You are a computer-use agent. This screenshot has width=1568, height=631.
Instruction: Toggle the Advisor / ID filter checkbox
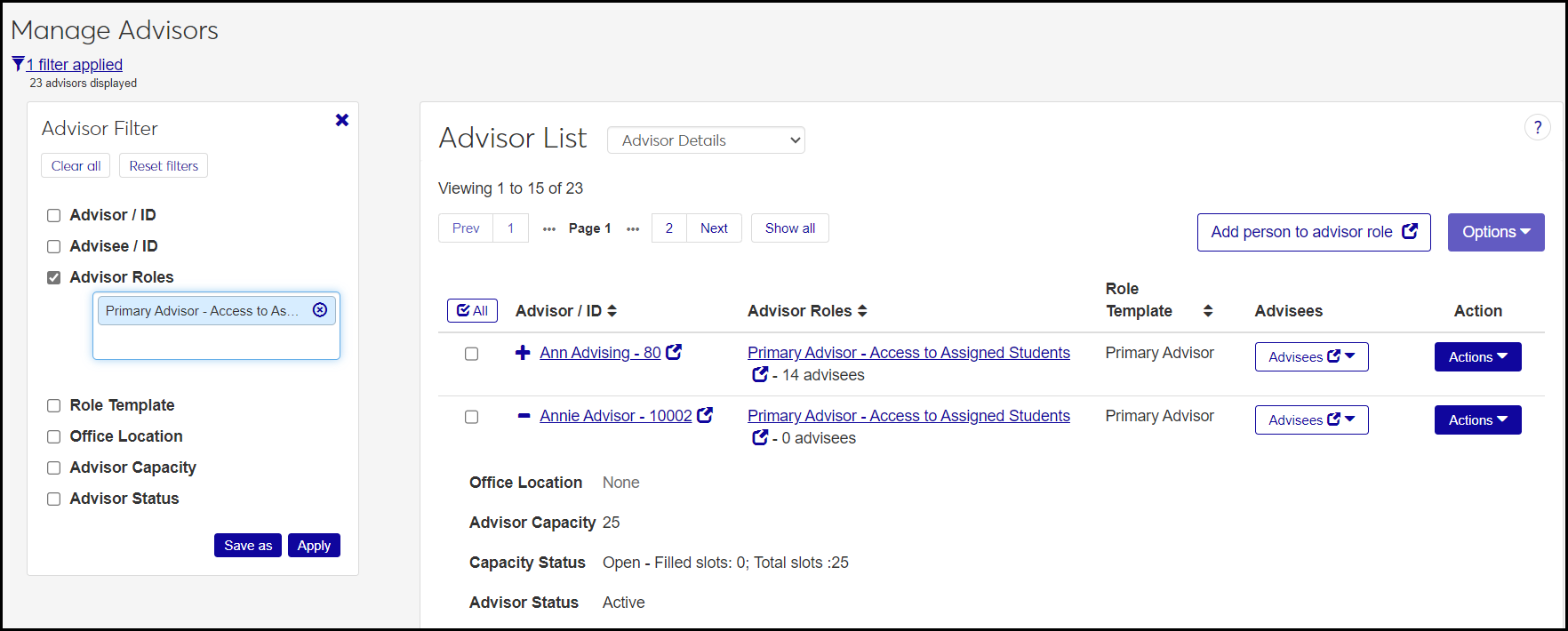click(54, 215)
